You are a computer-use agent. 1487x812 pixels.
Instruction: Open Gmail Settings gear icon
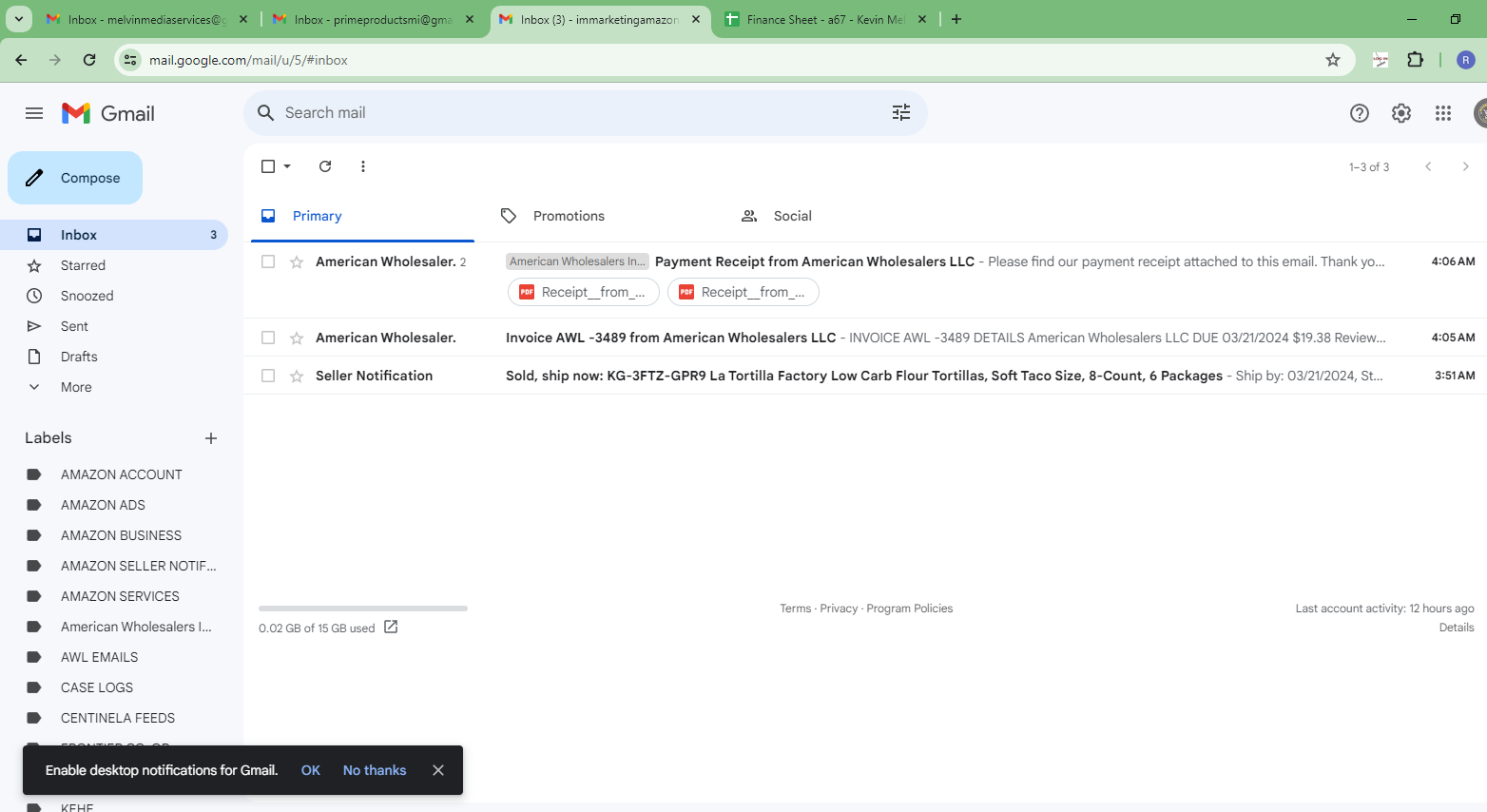pos(1401,113)
